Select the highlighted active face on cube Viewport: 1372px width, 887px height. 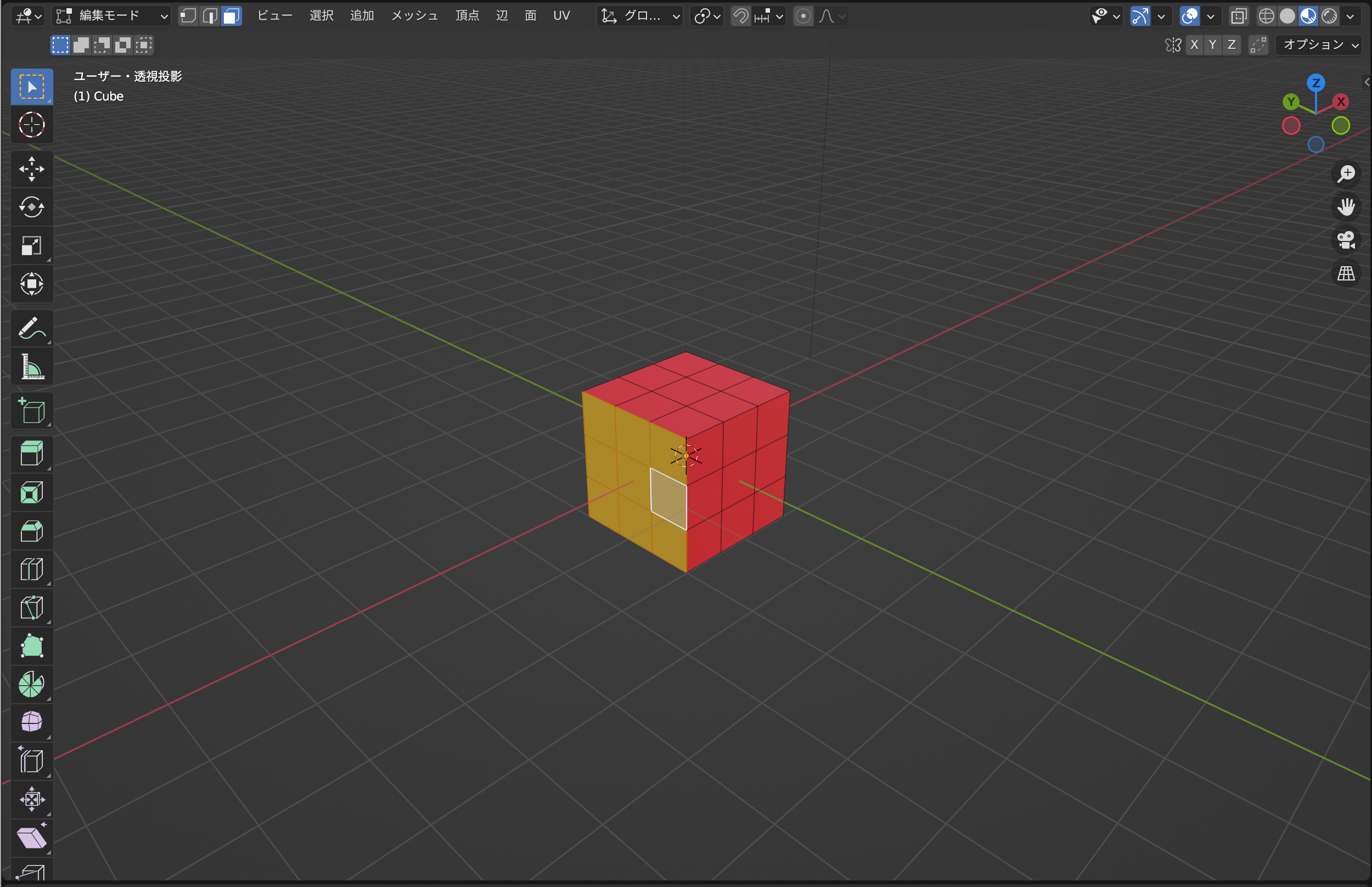pos(668,499)
